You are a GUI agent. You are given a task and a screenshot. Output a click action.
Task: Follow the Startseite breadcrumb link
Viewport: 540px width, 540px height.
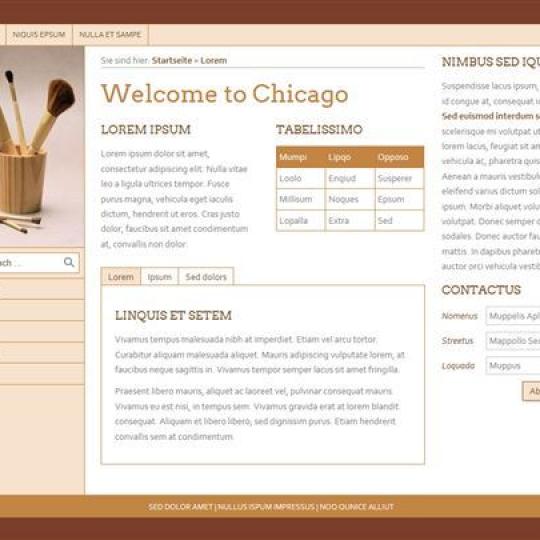(172, 61)
